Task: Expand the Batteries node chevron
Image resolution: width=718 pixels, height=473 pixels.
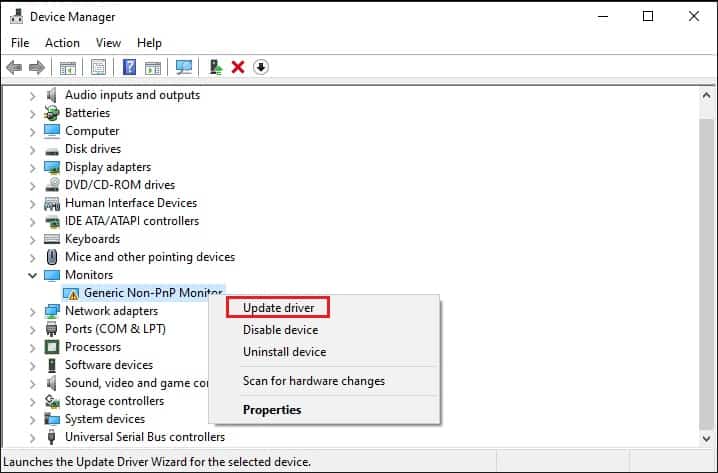Action: pos(32,114)
